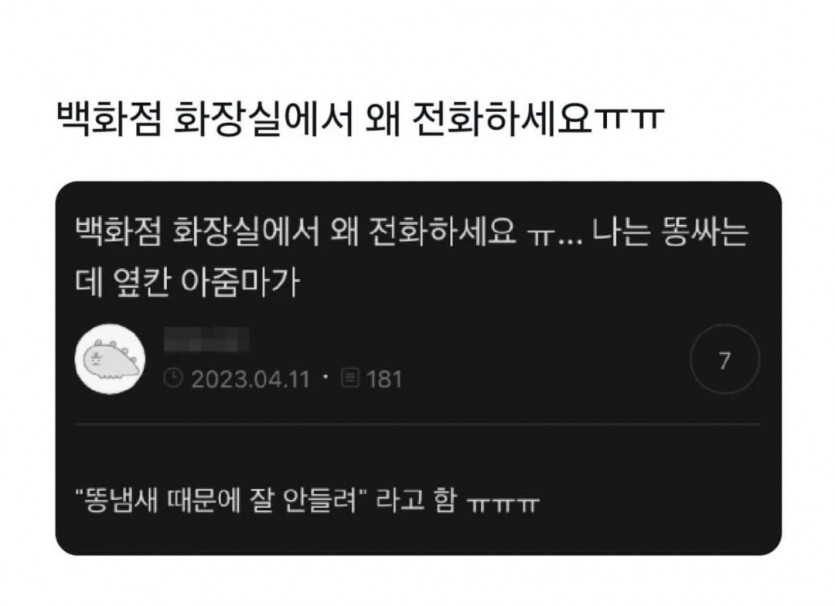Click the word 백화점 in the large heading
This screenshot has height=606, width=835.
108,119
